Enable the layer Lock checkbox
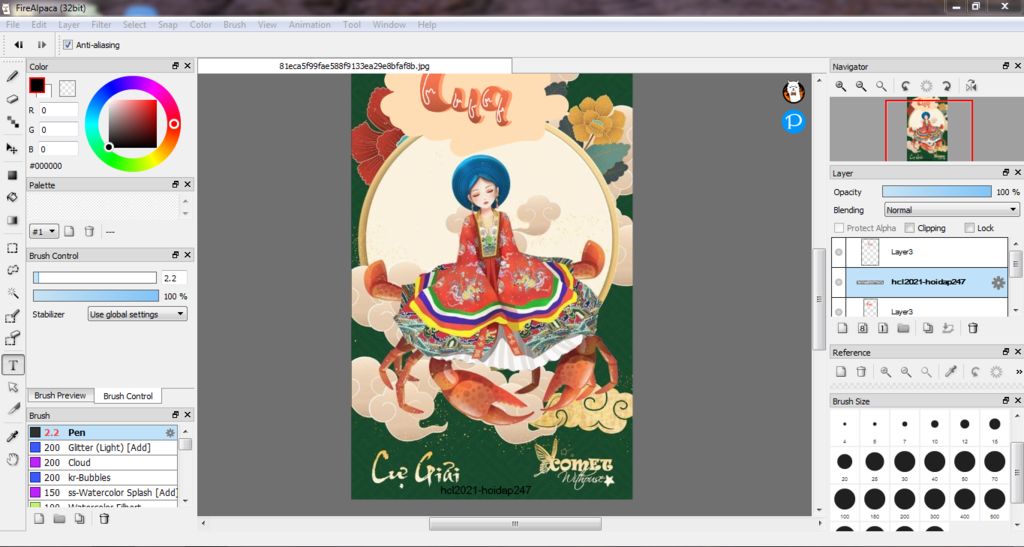 point(970,228)
